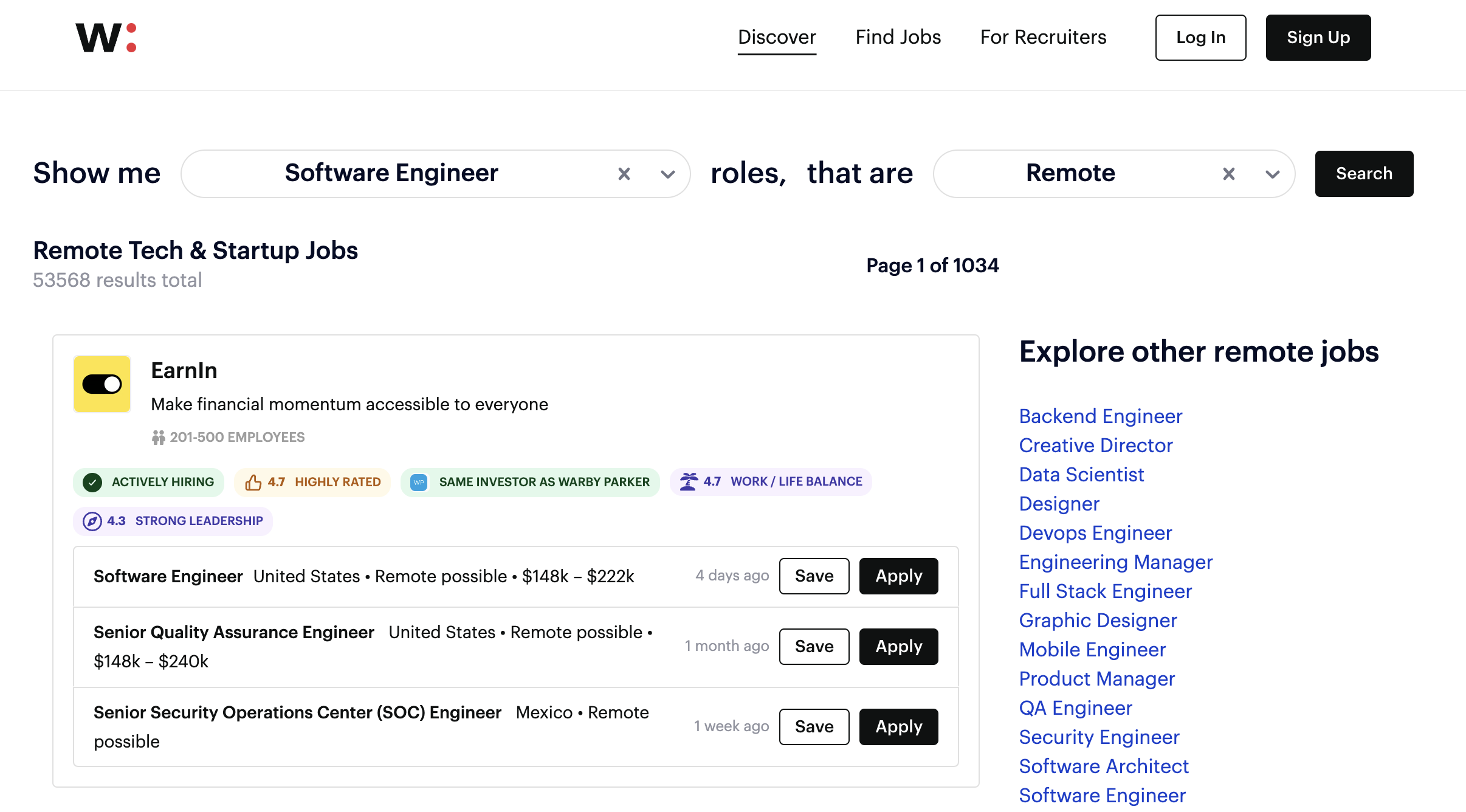Open Senior Quality Assurance Engineer job title
This screenshot has width=1466, height=812.
pyautogui.click(x=233, y=632)
